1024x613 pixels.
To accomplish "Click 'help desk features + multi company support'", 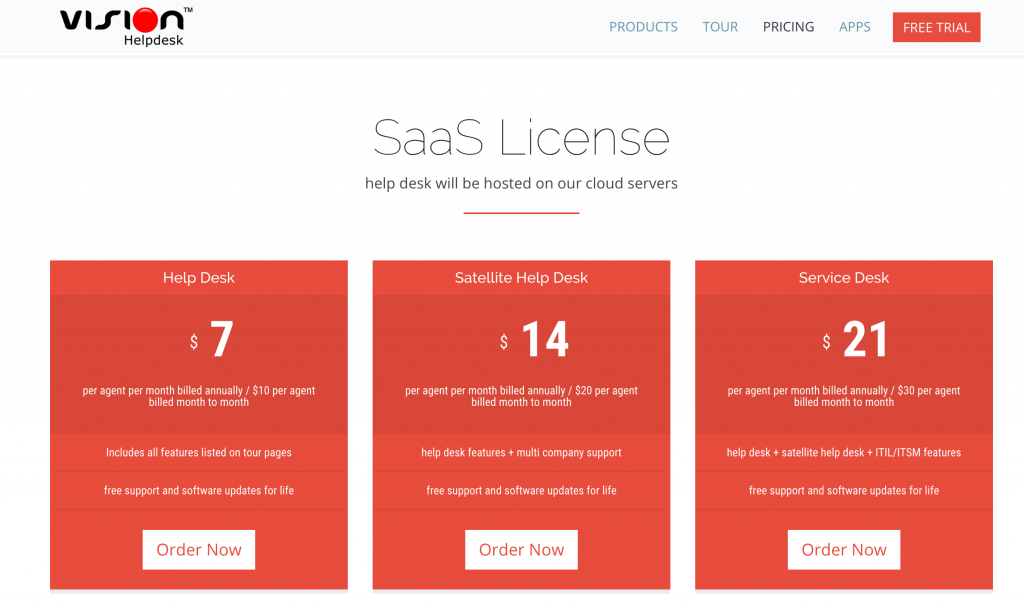I will tap(521, 452).
